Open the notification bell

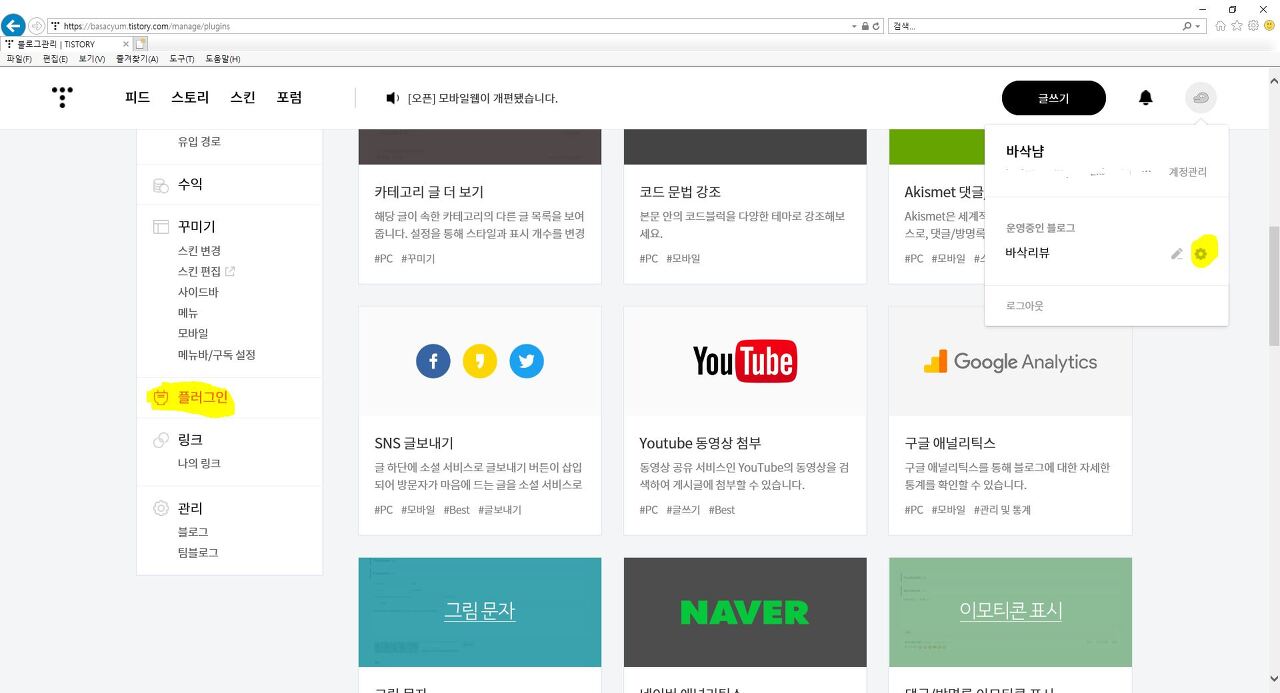click(1146, 97)
